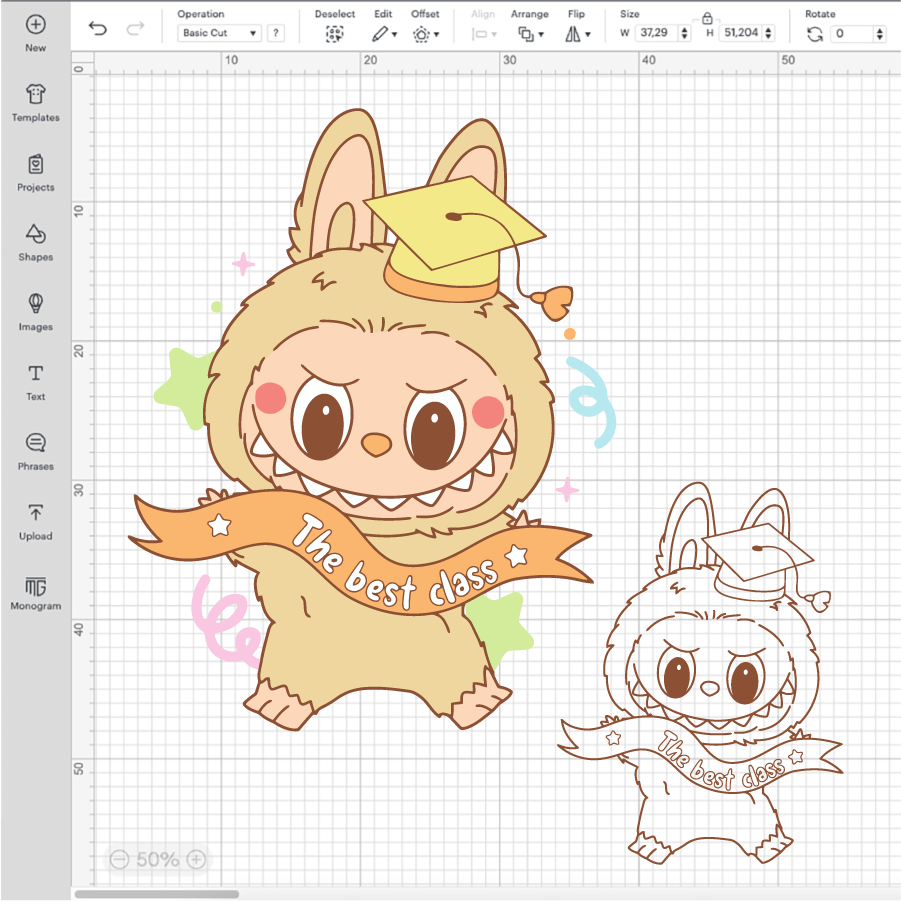The width and height of the screenshot is (901, 901).
Task: Select the New menu item
Action: tap(35, 31)
